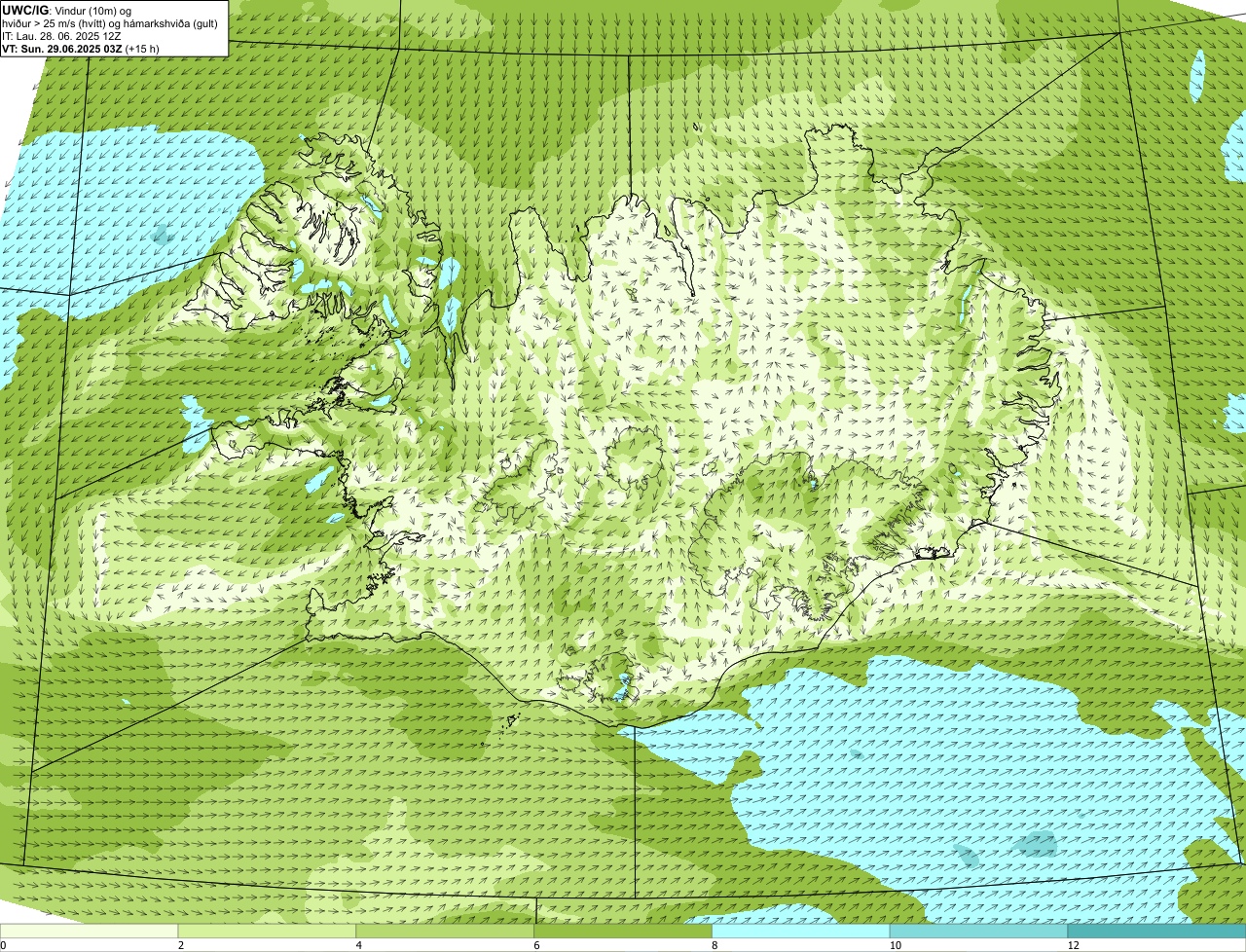Click the dark green 6–8 m/s scale segment
This screenshot has width=1246, height=952.
[624, 931]
